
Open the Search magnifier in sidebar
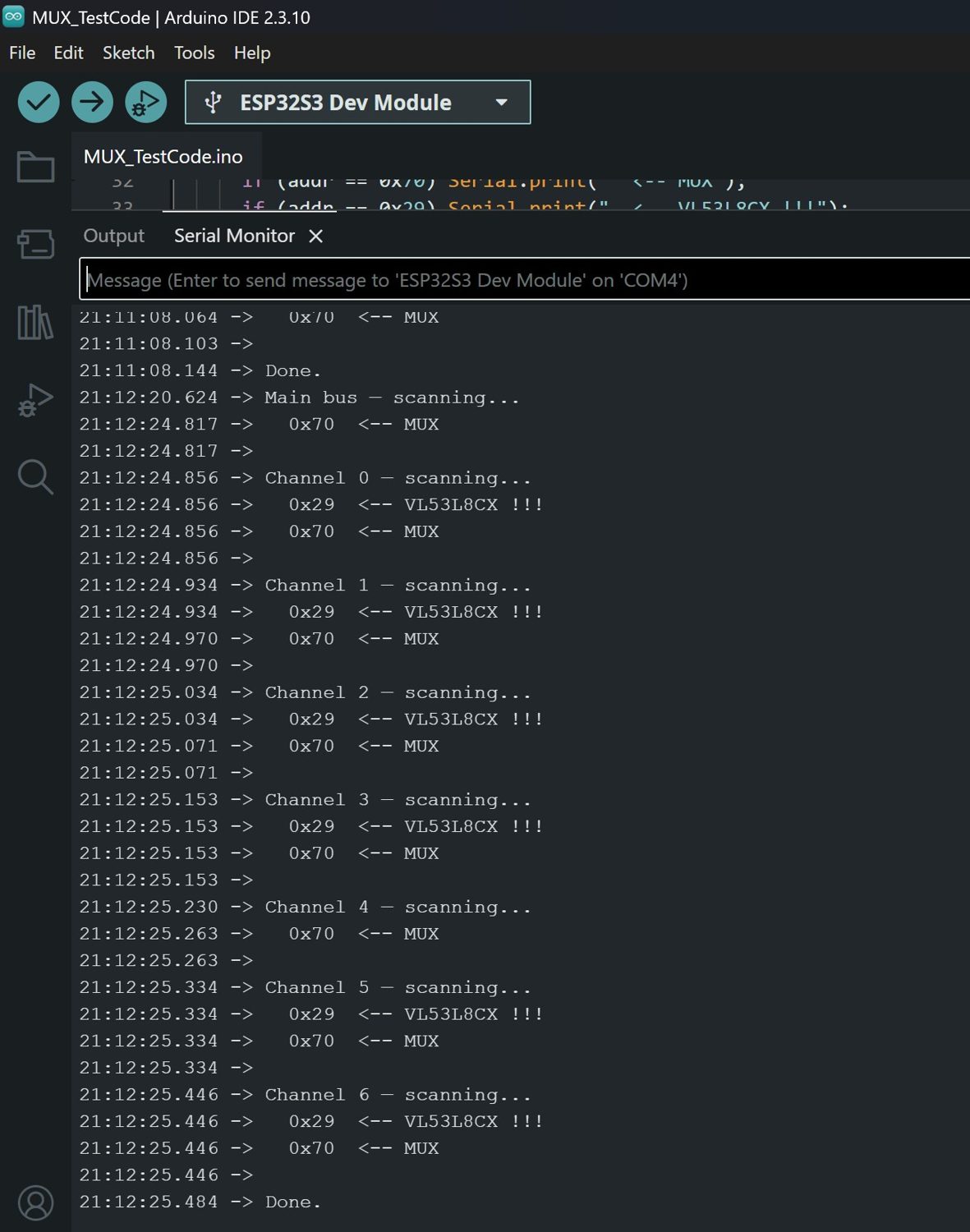coord(35,476)
